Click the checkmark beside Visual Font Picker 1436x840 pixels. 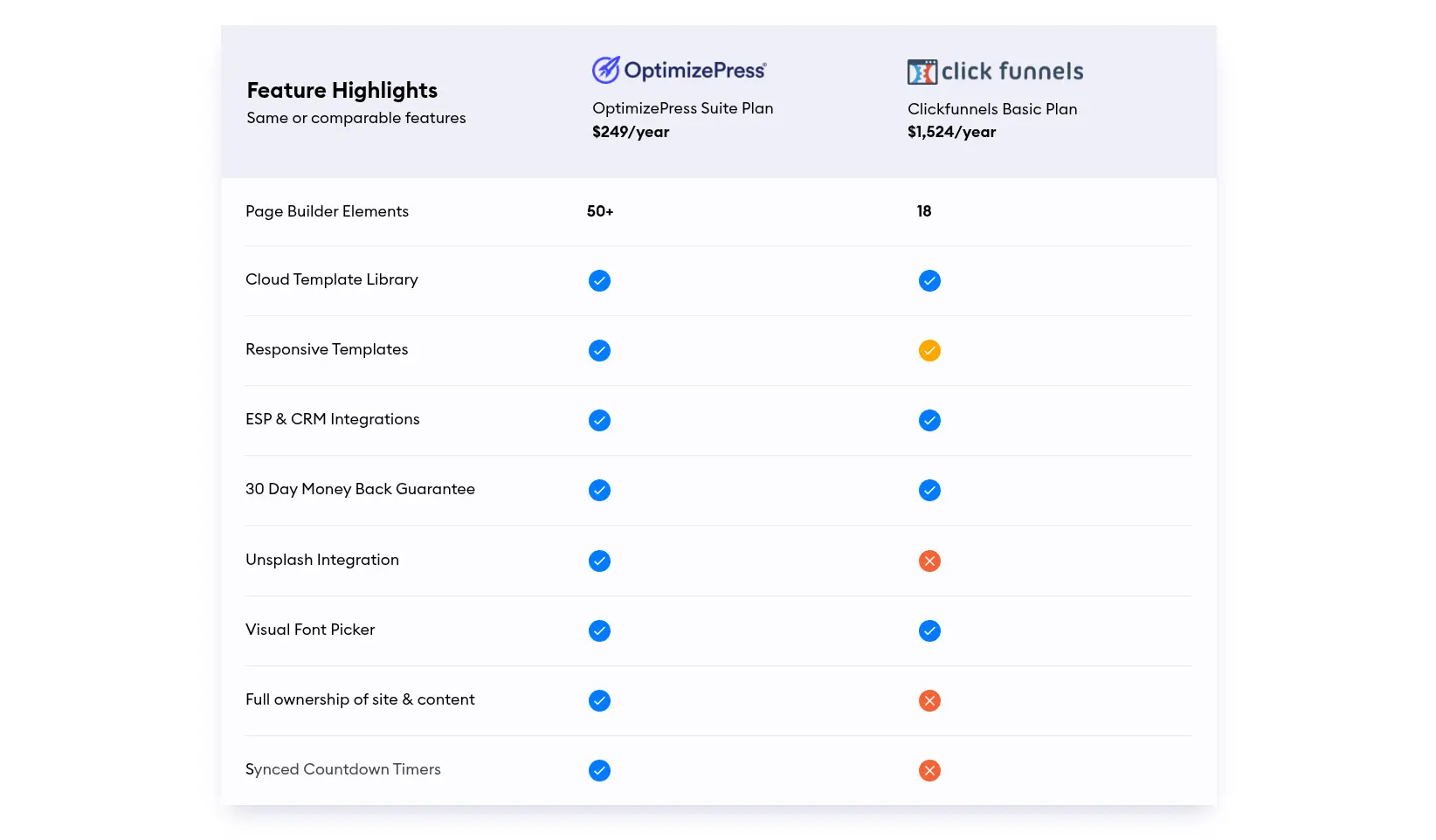tap(599, 630)
